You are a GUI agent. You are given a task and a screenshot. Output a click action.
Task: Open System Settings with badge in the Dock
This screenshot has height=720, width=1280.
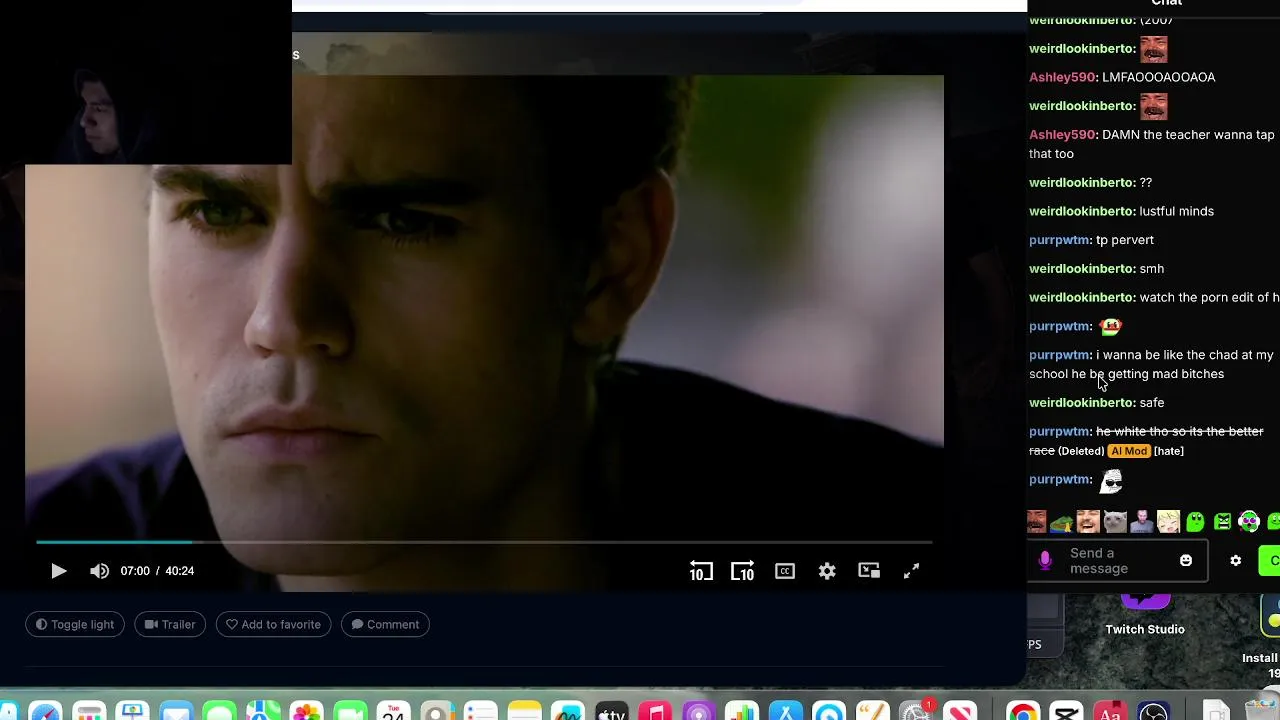[x=917, y=711]
